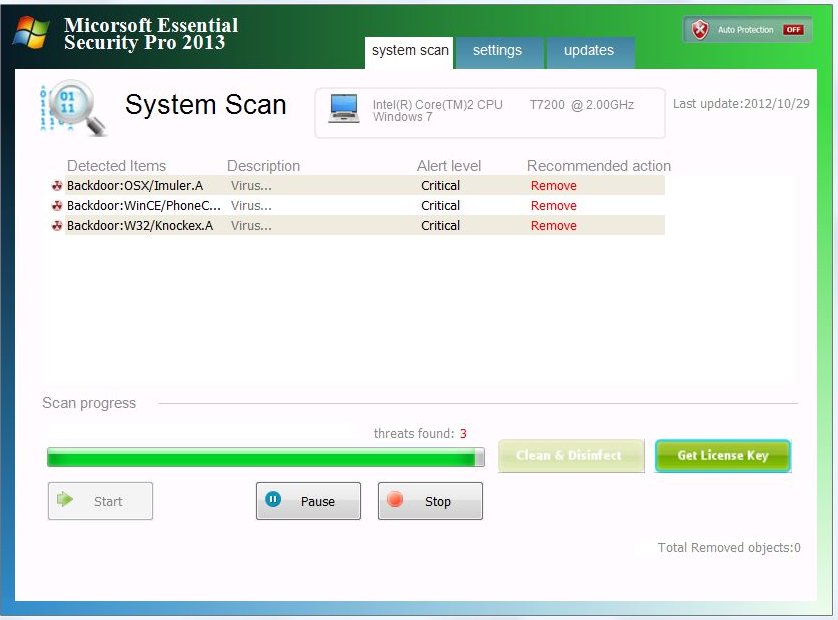The image size is (838, 620).
Task: Click the Get License Key button
Action: 723,456
